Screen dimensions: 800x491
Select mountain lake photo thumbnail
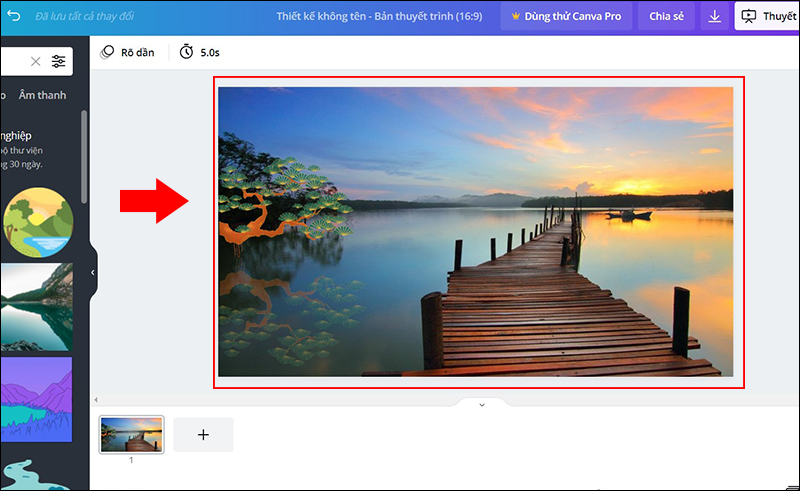(x=36, y=307)
